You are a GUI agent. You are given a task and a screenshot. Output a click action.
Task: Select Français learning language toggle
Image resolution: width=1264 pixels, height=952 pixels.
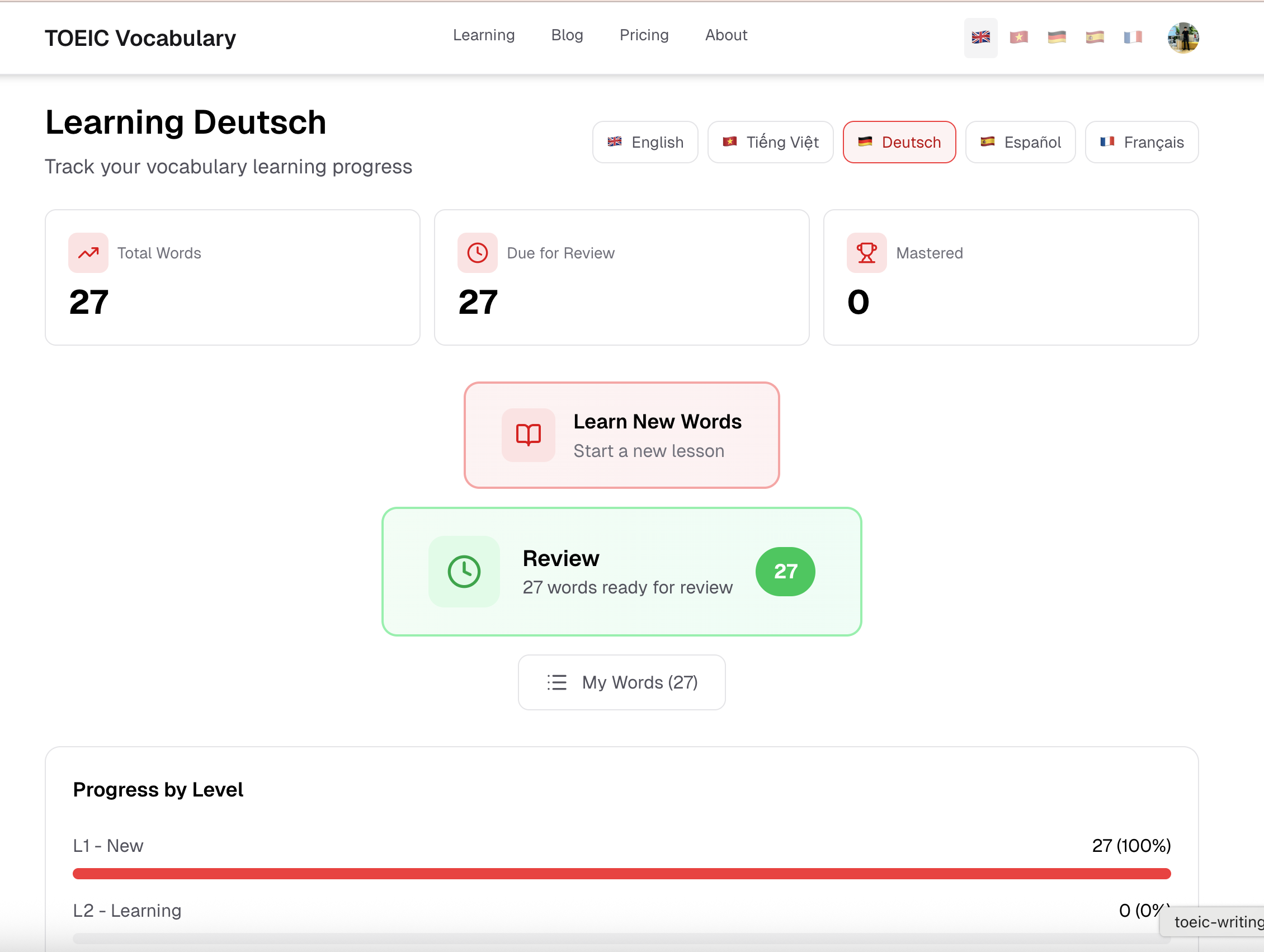click(x=1141, y=142)
